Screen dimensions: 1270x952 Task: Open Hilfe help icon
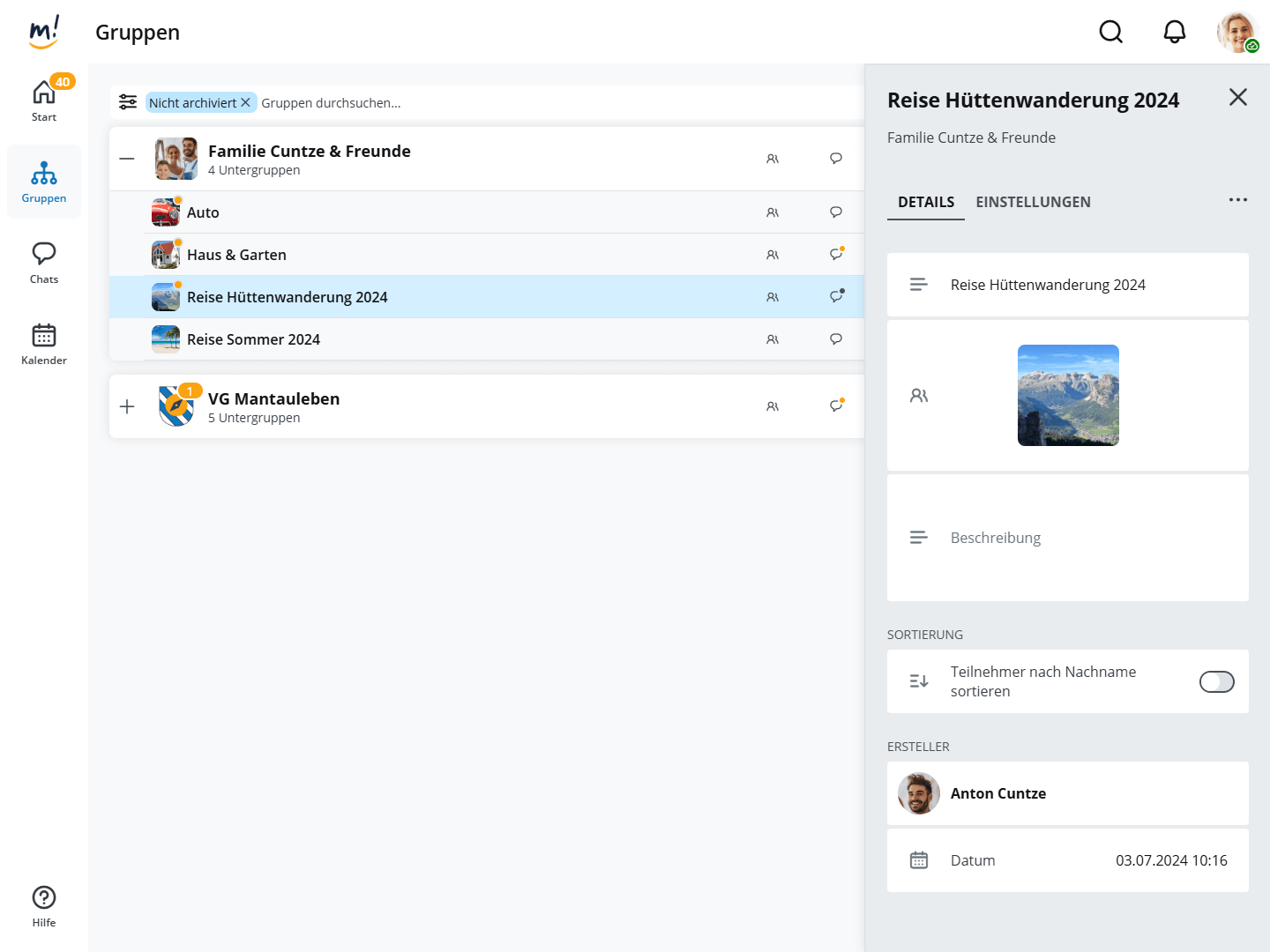pos(44,905)
